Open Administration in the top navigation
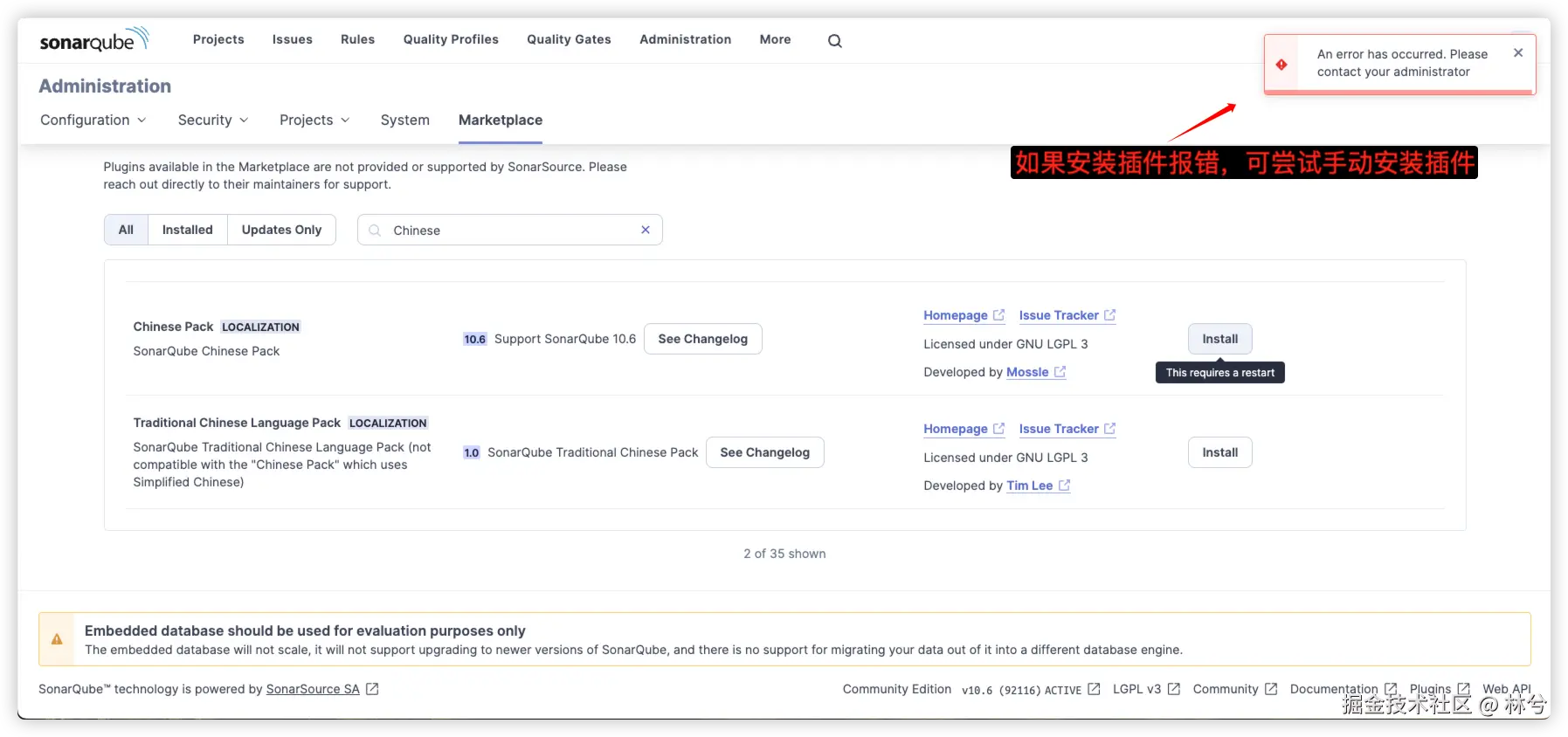Image resolution: width=1568 pixels, height=737 pixels. click(685, 39)
